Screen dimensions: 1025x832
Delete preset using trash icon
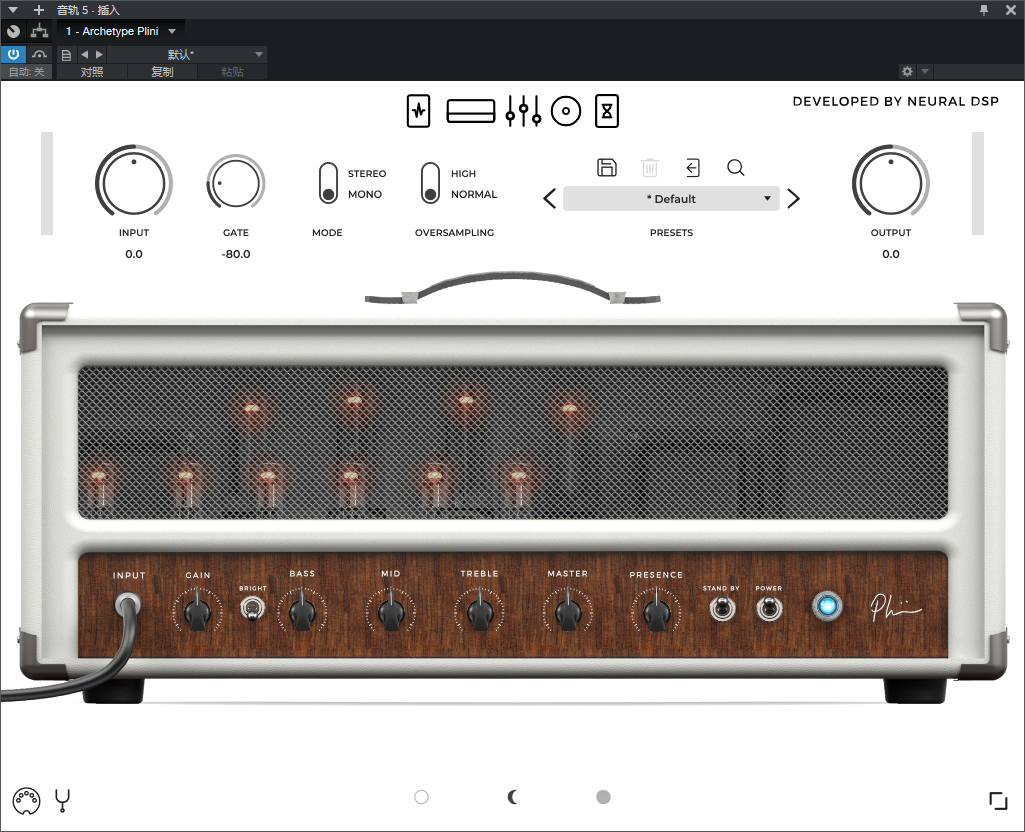[650, 168]
